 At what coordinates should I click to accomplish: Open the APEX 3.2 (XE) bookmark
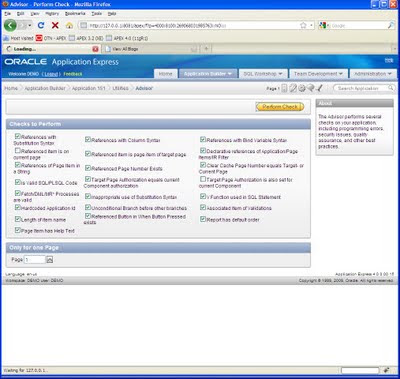[86, 38]
